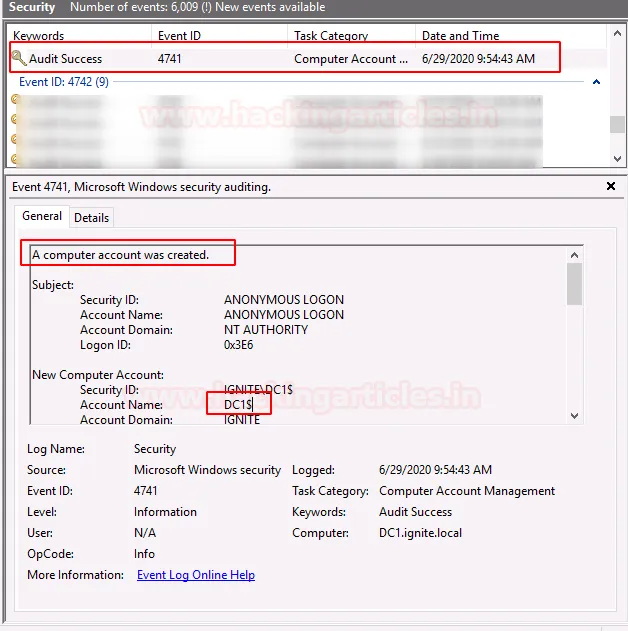This screenshot has width=628, height=631.
Task: Click the key icon on first blurred event row
Action: point(16,100)
